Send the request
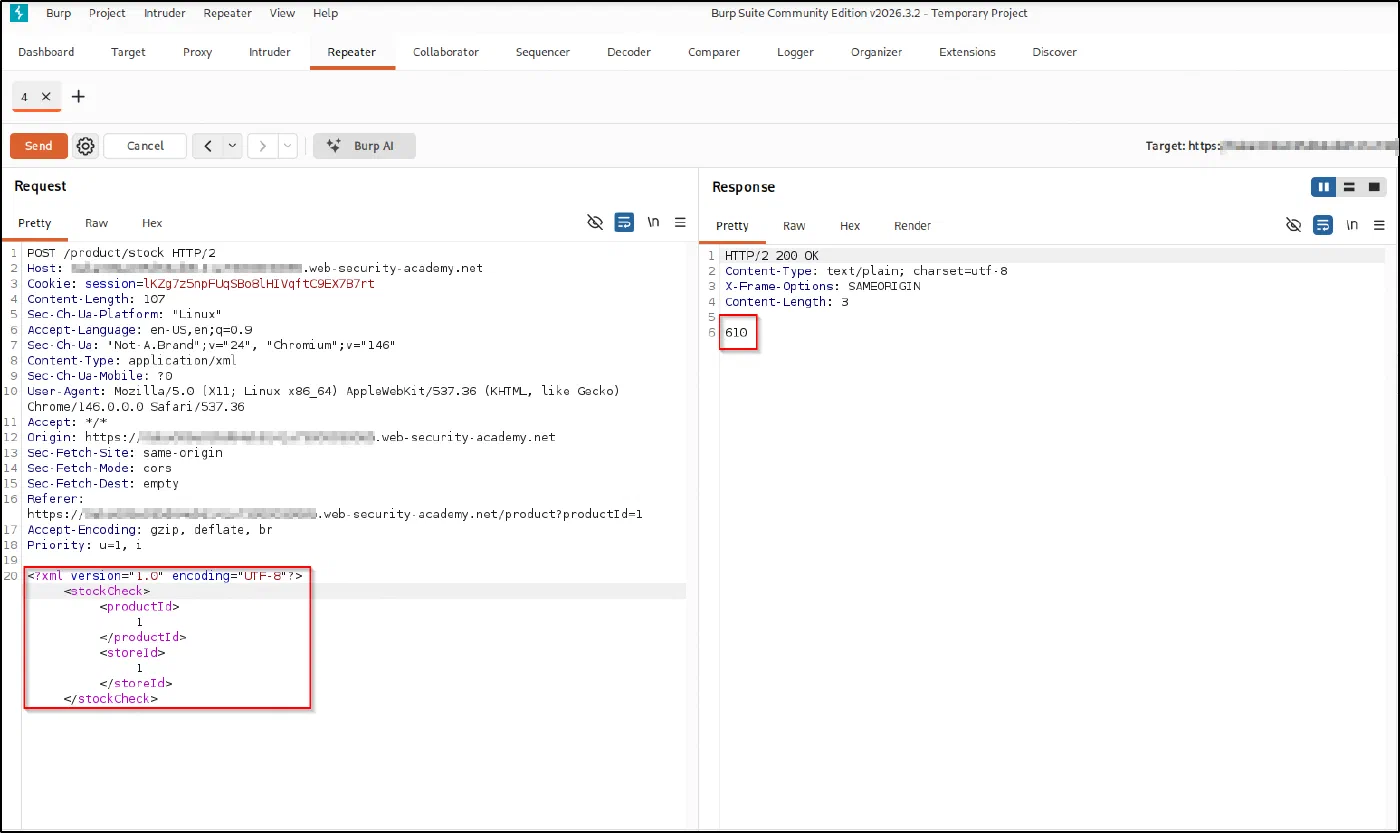 coord(39,146)
